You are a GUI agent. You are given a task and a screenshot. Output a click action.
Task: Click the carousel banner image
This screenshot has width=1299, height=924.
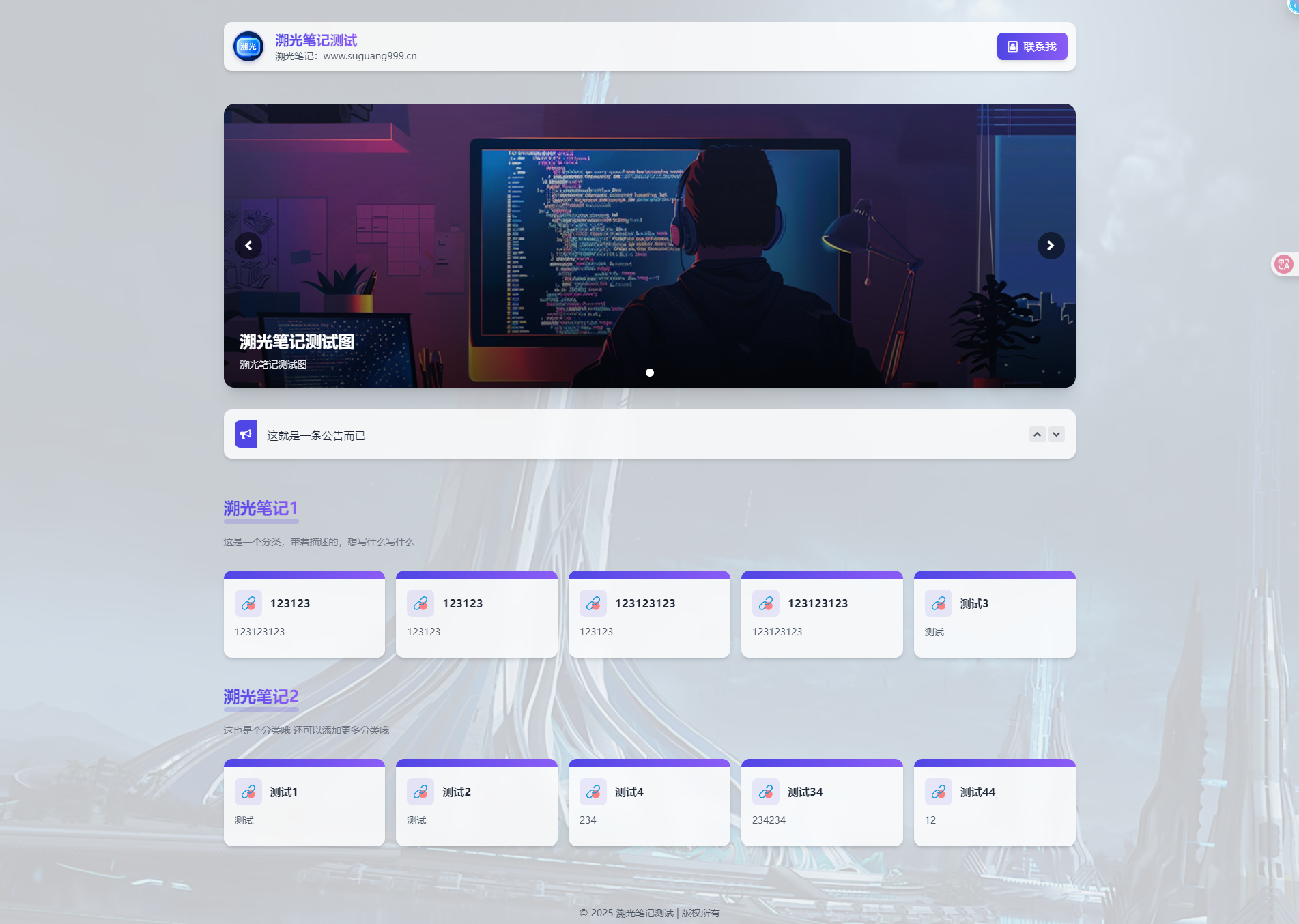pos(648,205)
